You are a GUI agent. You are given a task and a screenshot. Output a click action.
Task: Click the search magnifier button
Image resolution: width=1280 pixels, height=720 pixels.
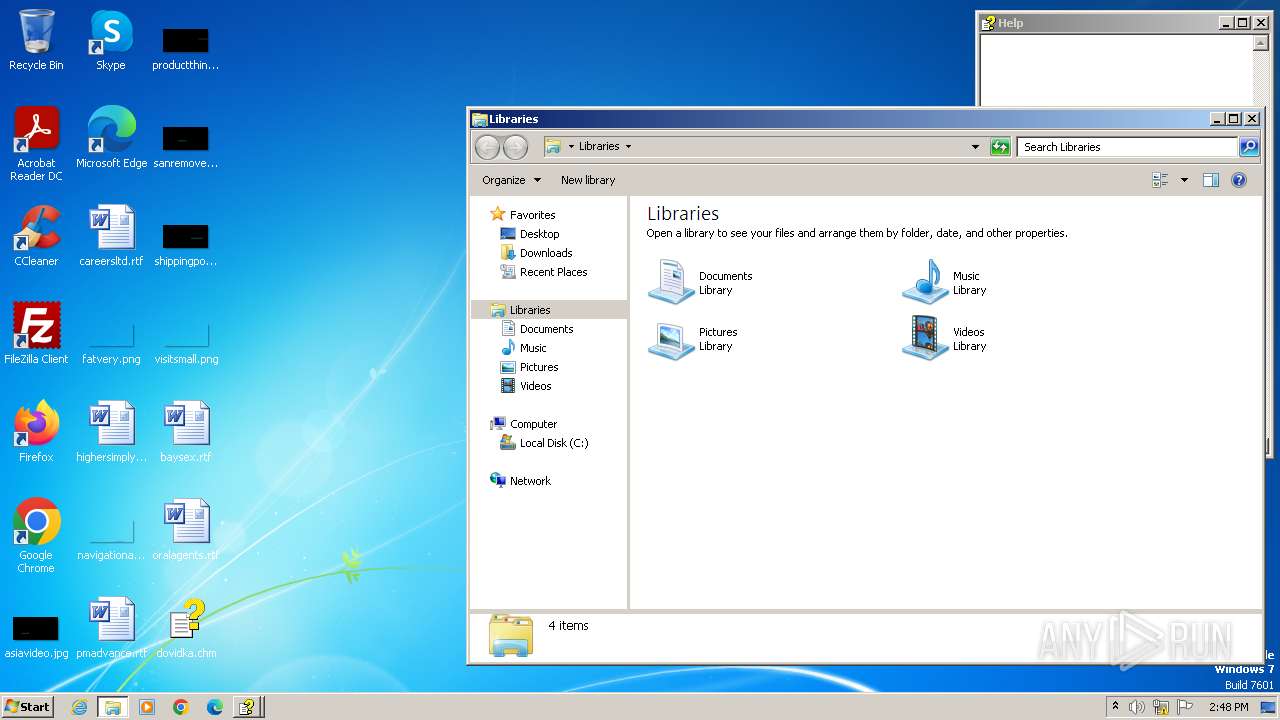1249,147
